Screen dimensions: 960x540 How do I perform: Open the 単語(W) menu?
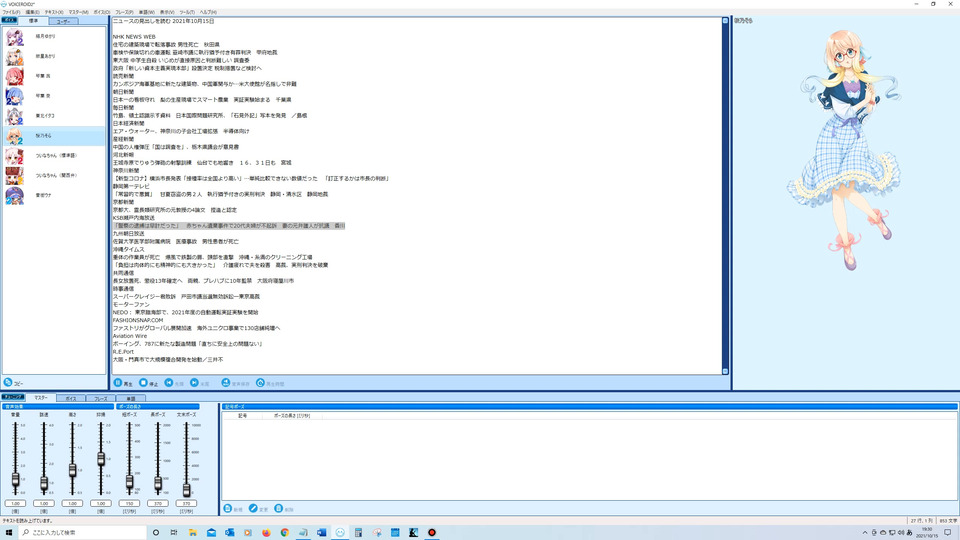coord(147,12)
